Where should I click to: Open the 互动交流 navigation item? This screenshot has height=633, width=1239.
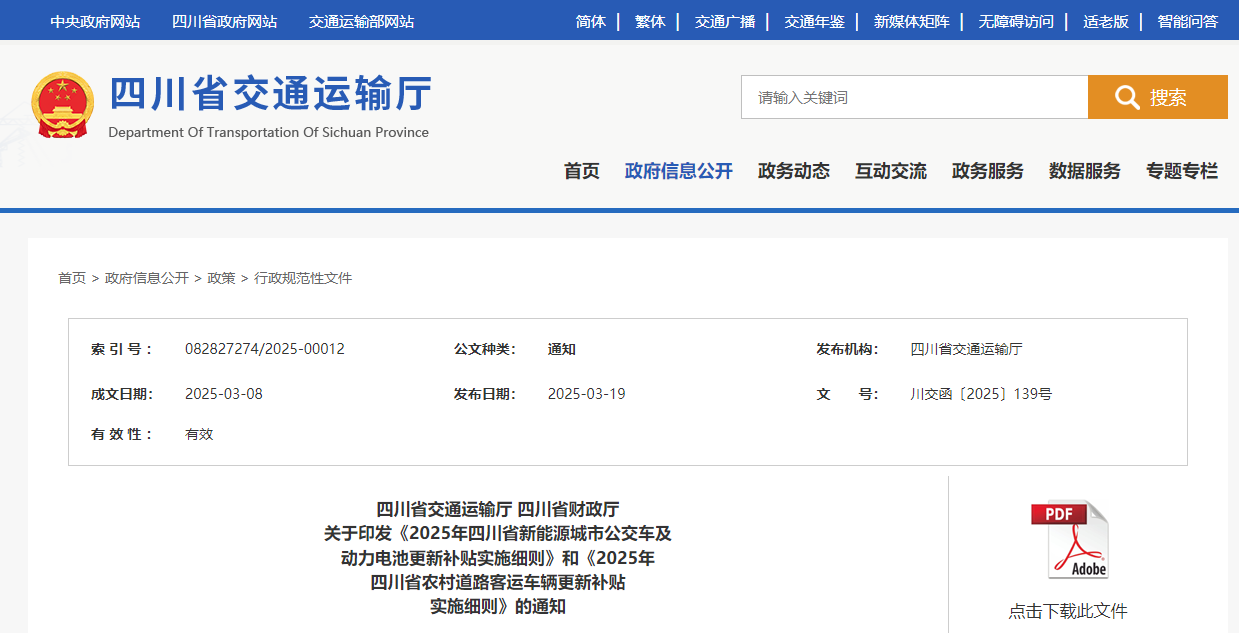click(891, 171)
